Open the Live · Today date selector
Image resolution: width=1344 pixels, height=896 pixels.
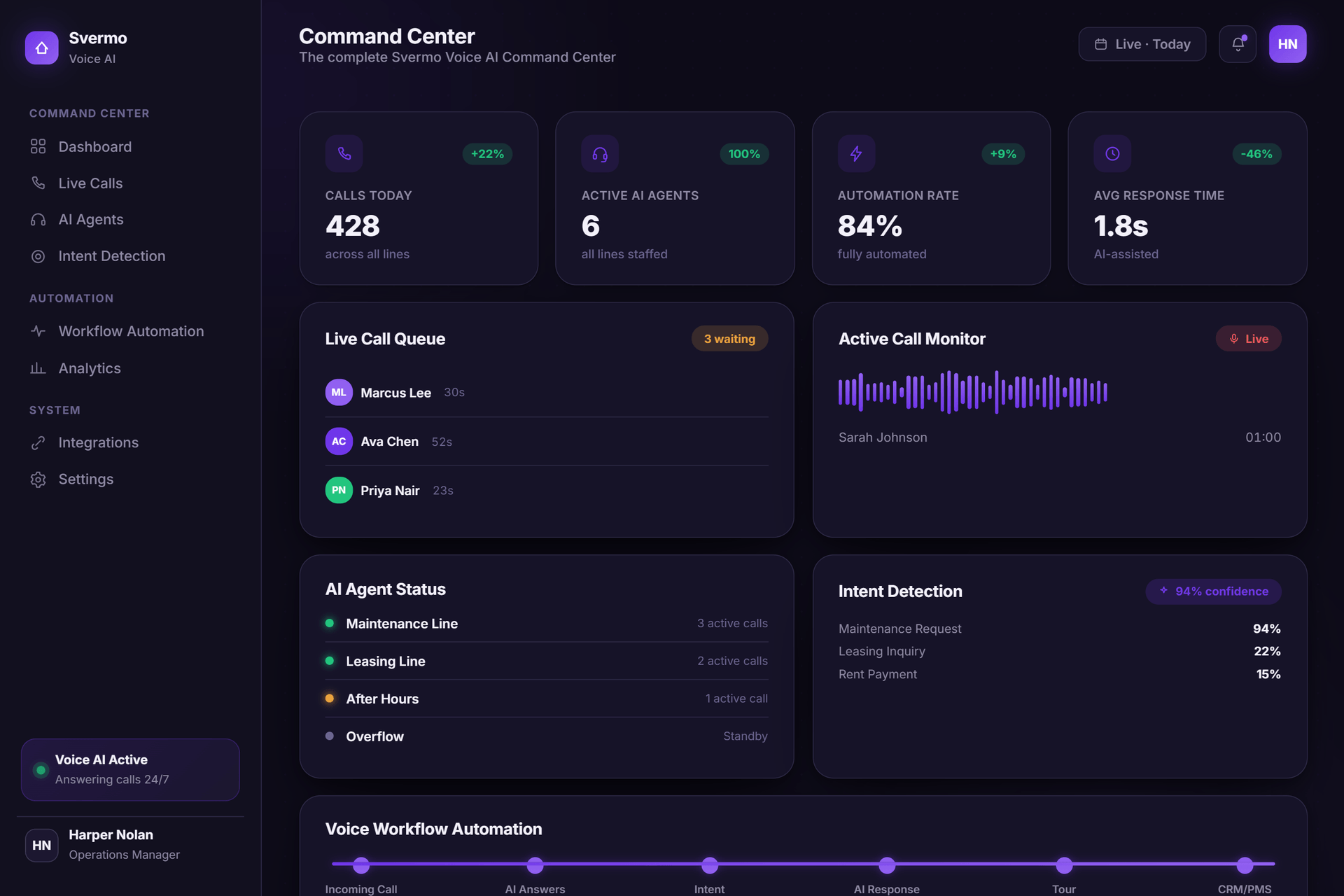(x=1142, y=44)
